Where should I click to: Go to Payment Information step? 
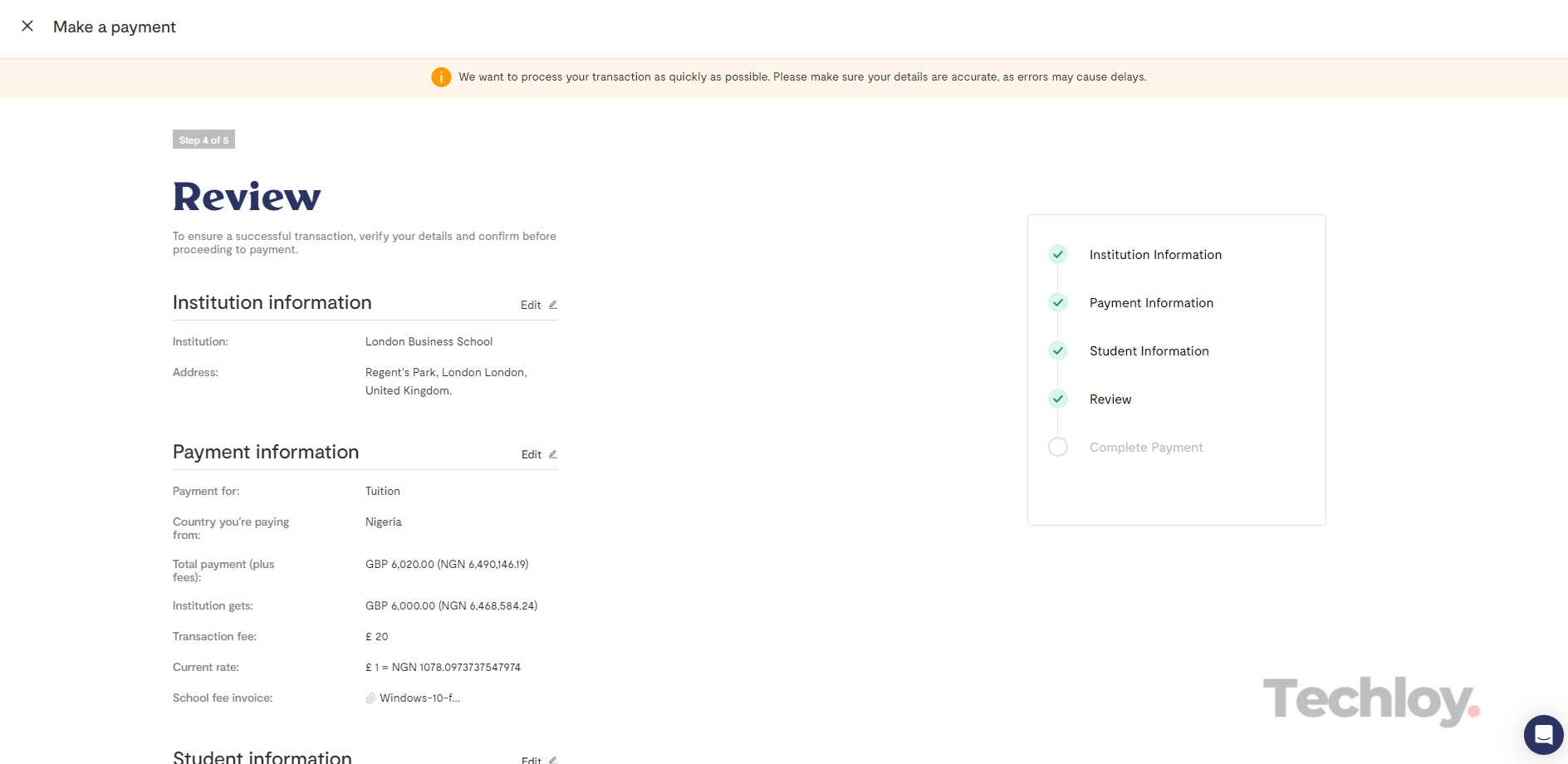(x=1151, y=303)
